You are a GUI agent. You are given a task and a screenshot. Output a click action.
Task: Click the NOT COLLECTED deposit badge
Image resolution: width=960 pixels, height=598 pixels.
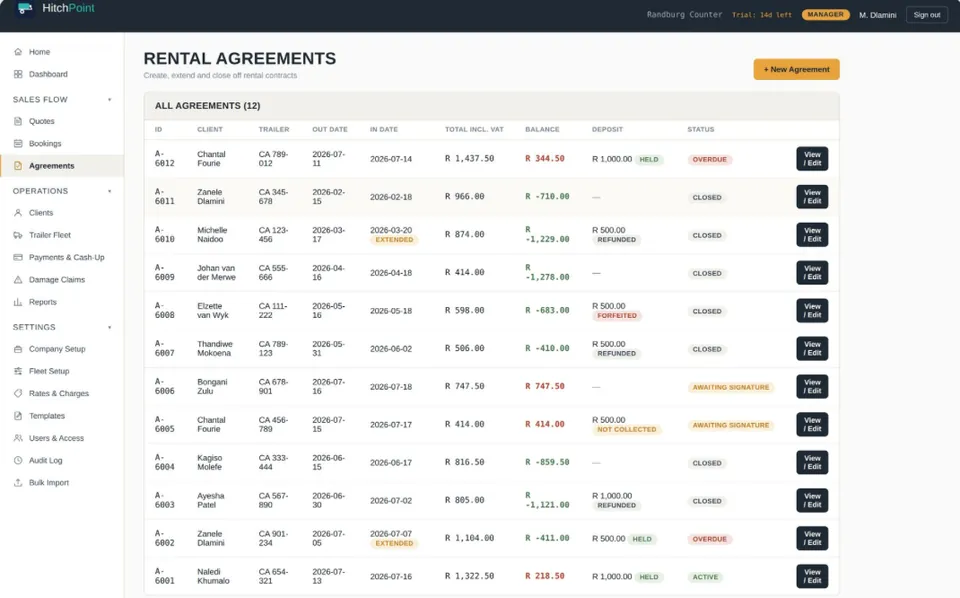click(626, 430)
